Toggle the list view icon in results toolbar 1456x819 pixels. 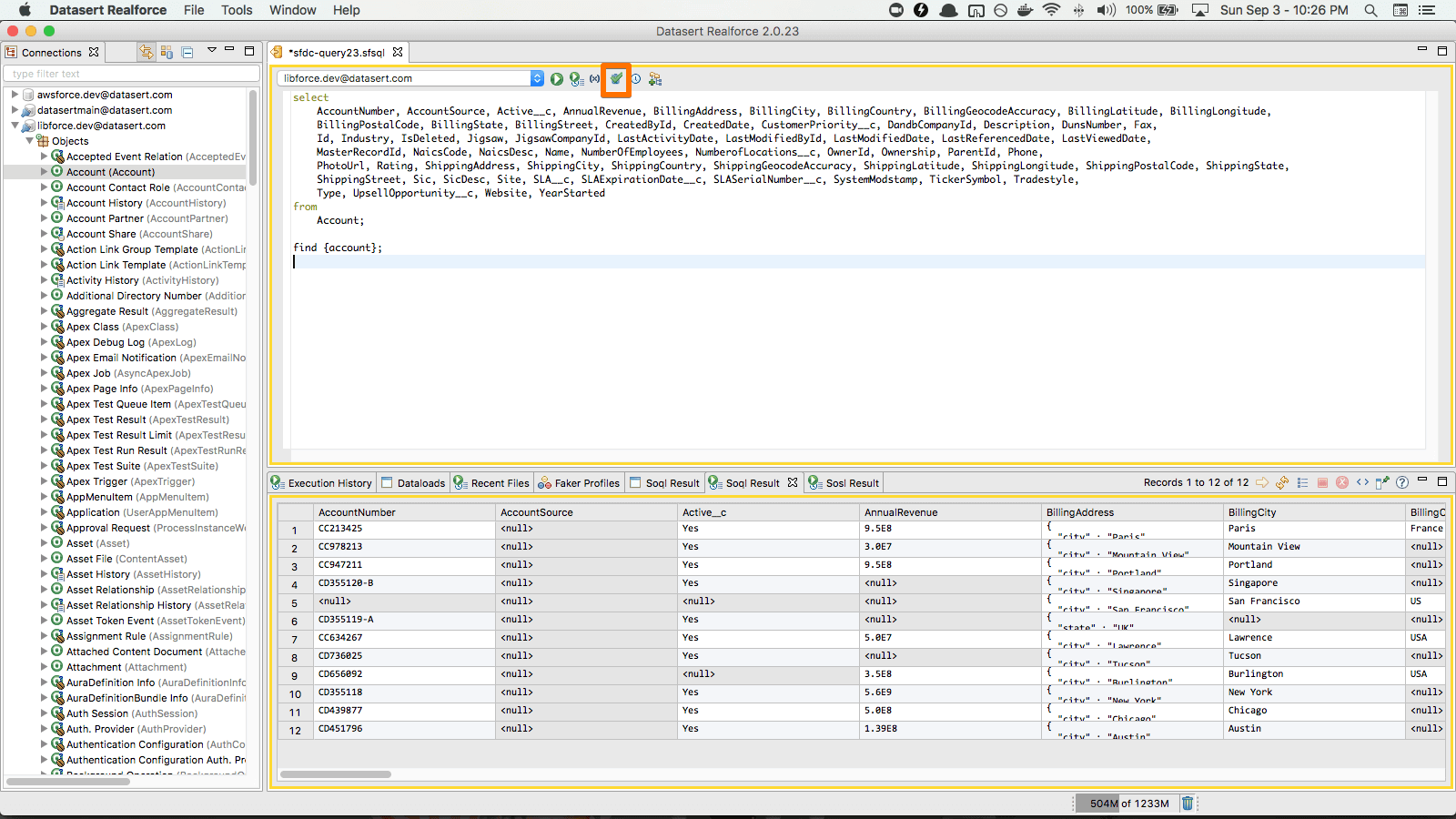coord(1302,482)
